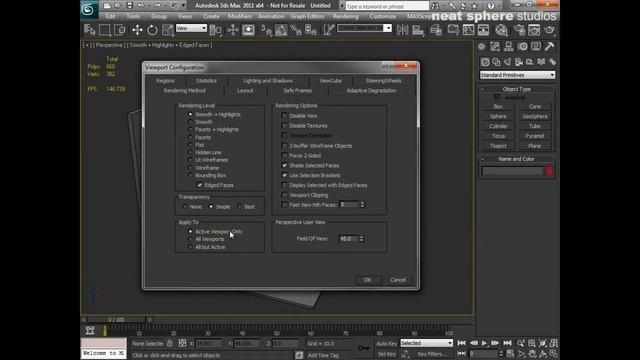
Task: Click the Sphere object type button
Action: 498,116
